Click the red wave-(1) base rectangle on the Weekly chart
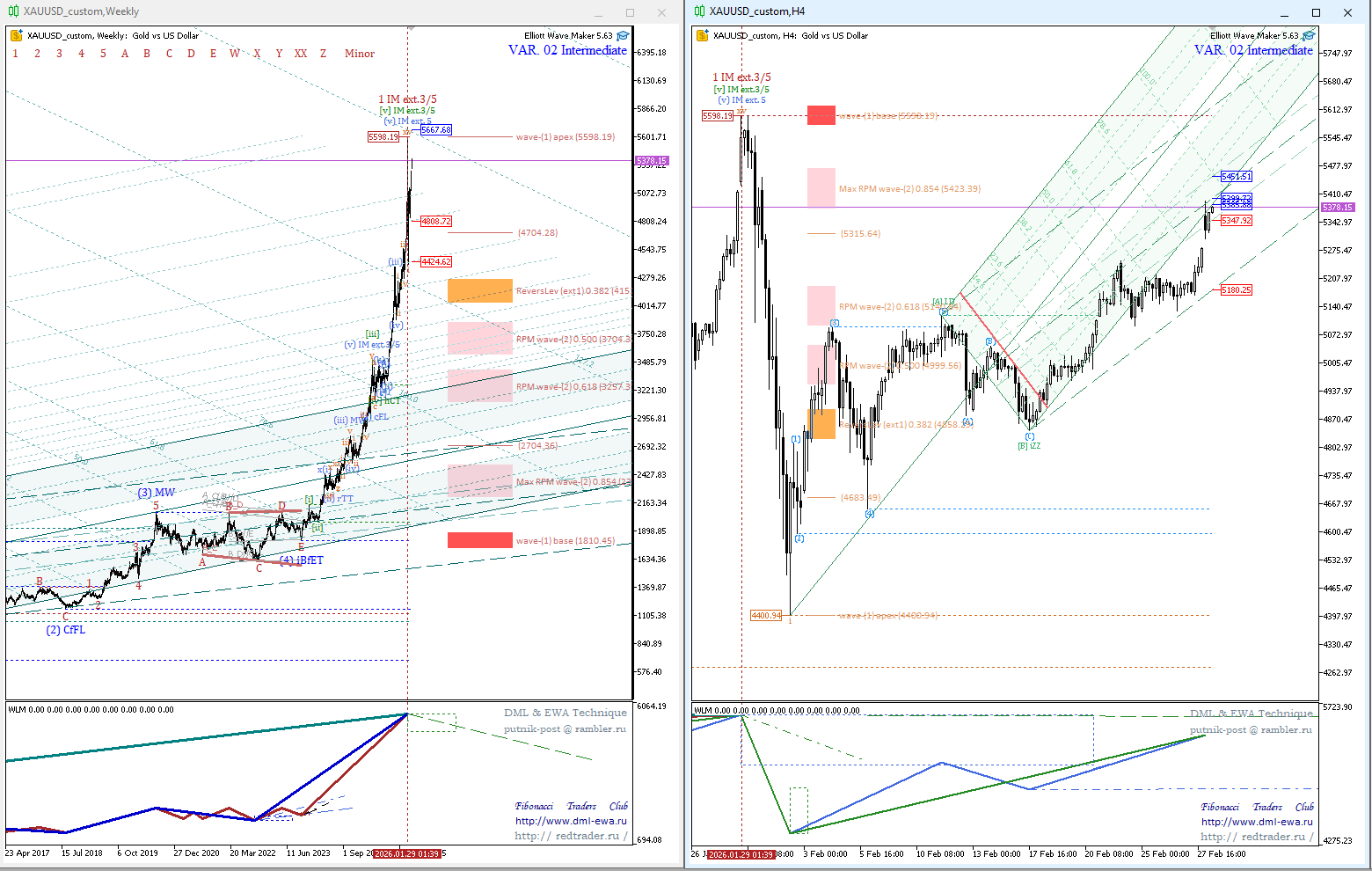Screen dimensions: 1372x871 [479, 540]
